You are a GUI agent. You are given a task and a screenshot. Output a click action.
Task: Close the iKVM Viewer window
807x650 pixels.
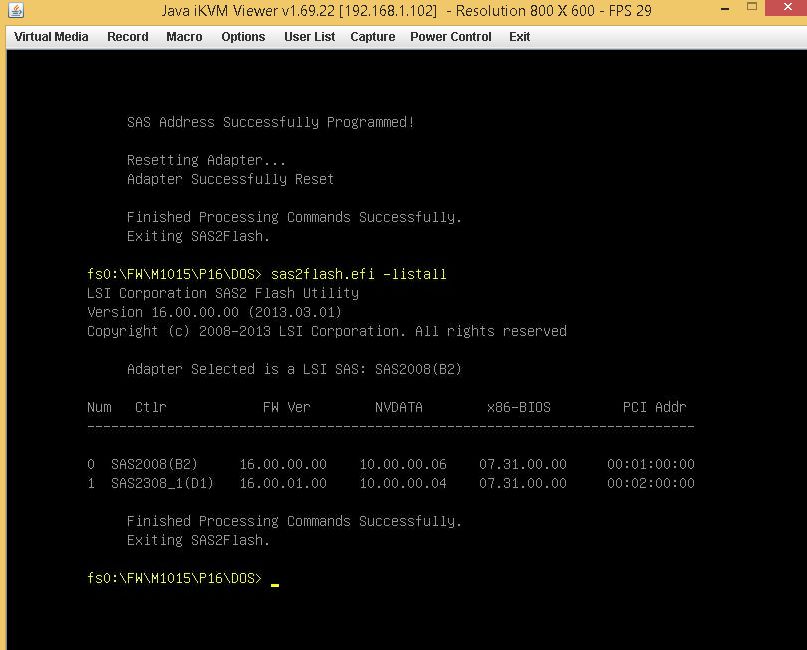point(787,7)
